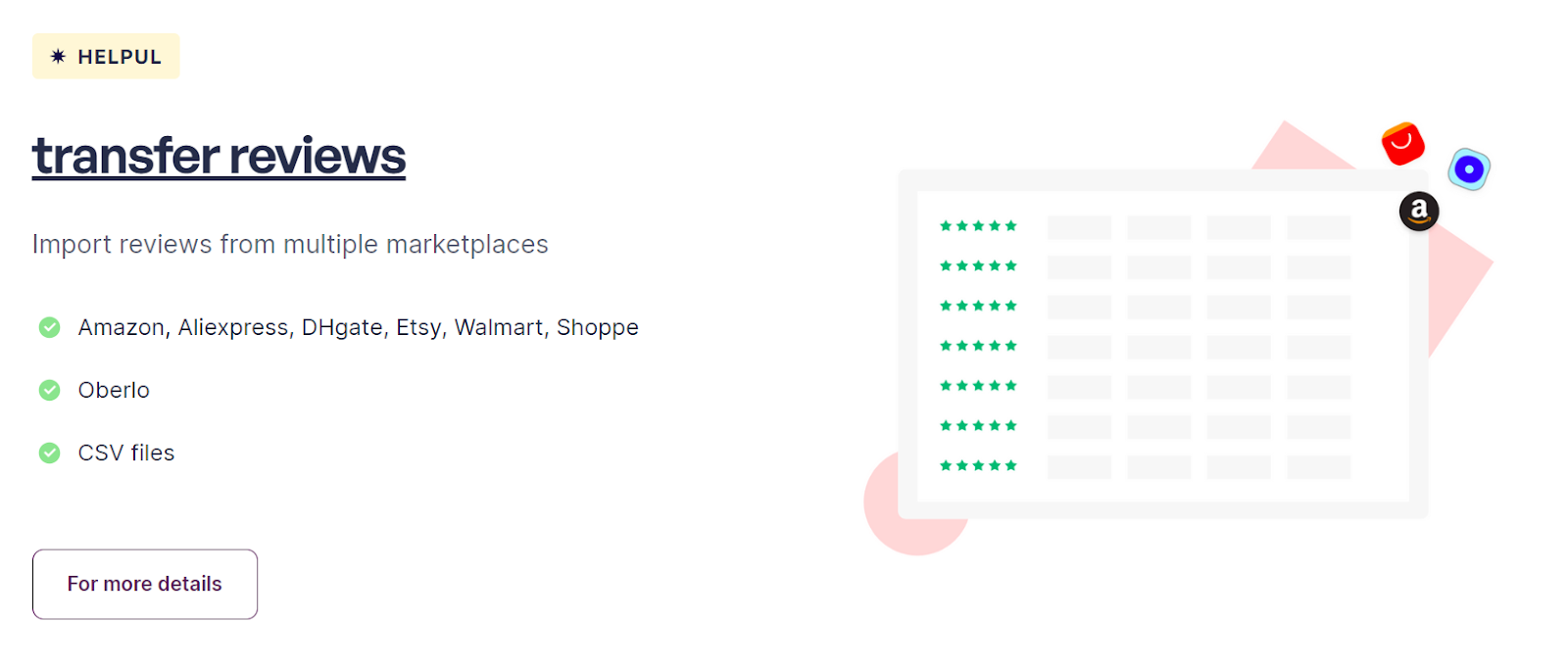Click the blue circle marketplace icon
This screenshot has width=1568, height=669.
click(1469, 169)
